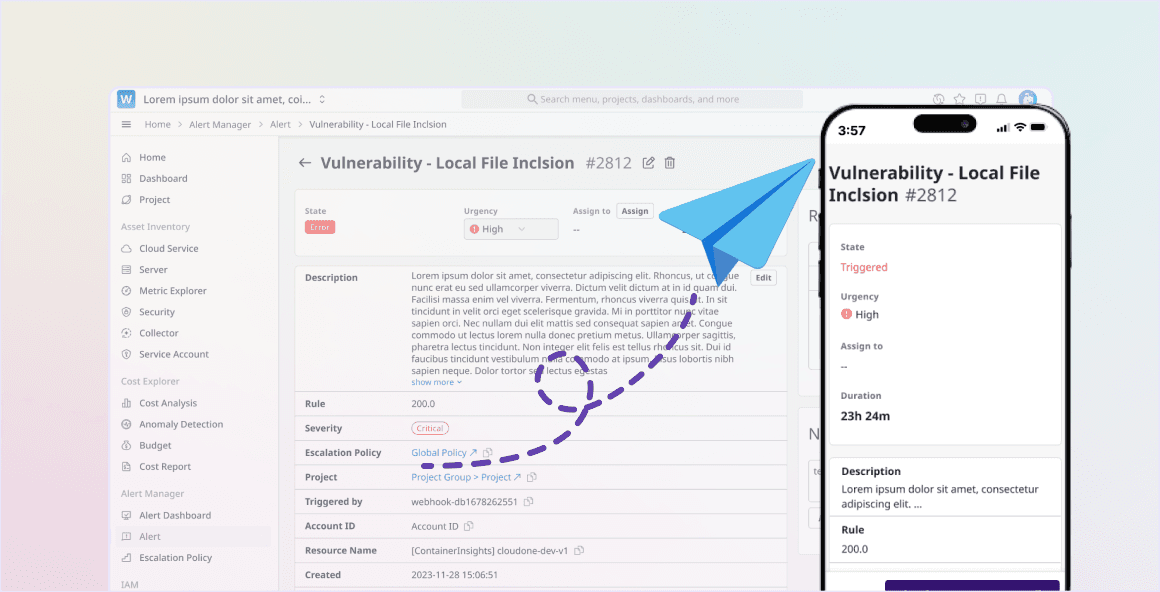The image size is (1160, 592).
Task: Edit the alert title pencil icon
Action: 649,163
